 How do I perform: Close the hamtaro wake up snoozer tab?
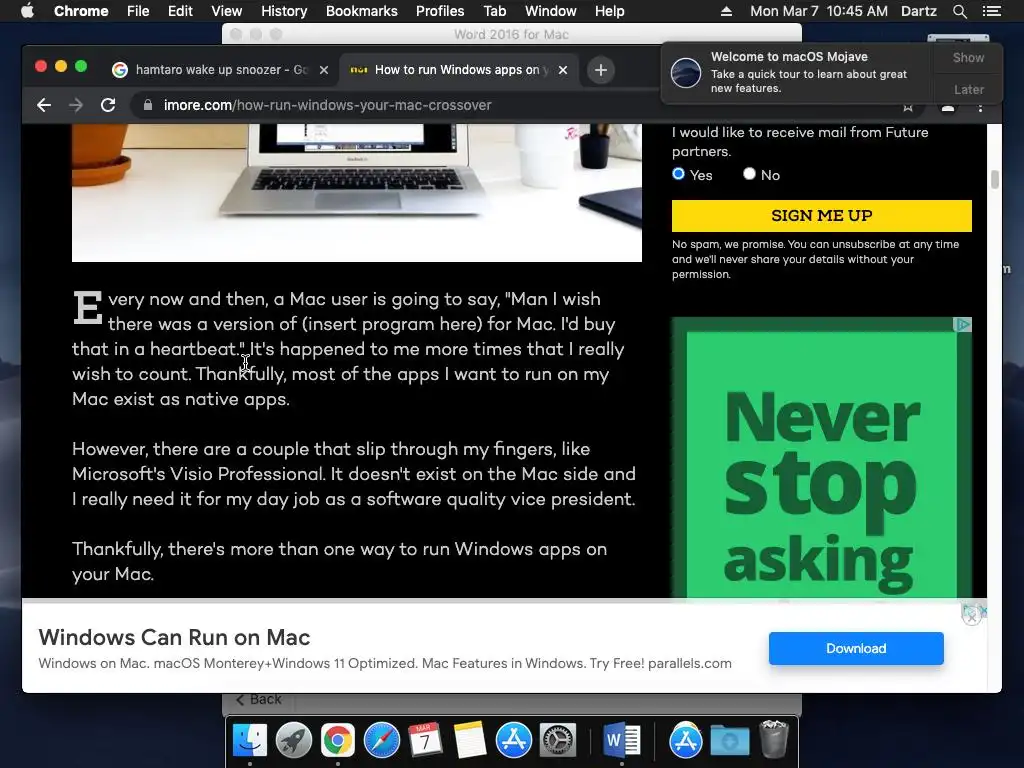[324, 70]
